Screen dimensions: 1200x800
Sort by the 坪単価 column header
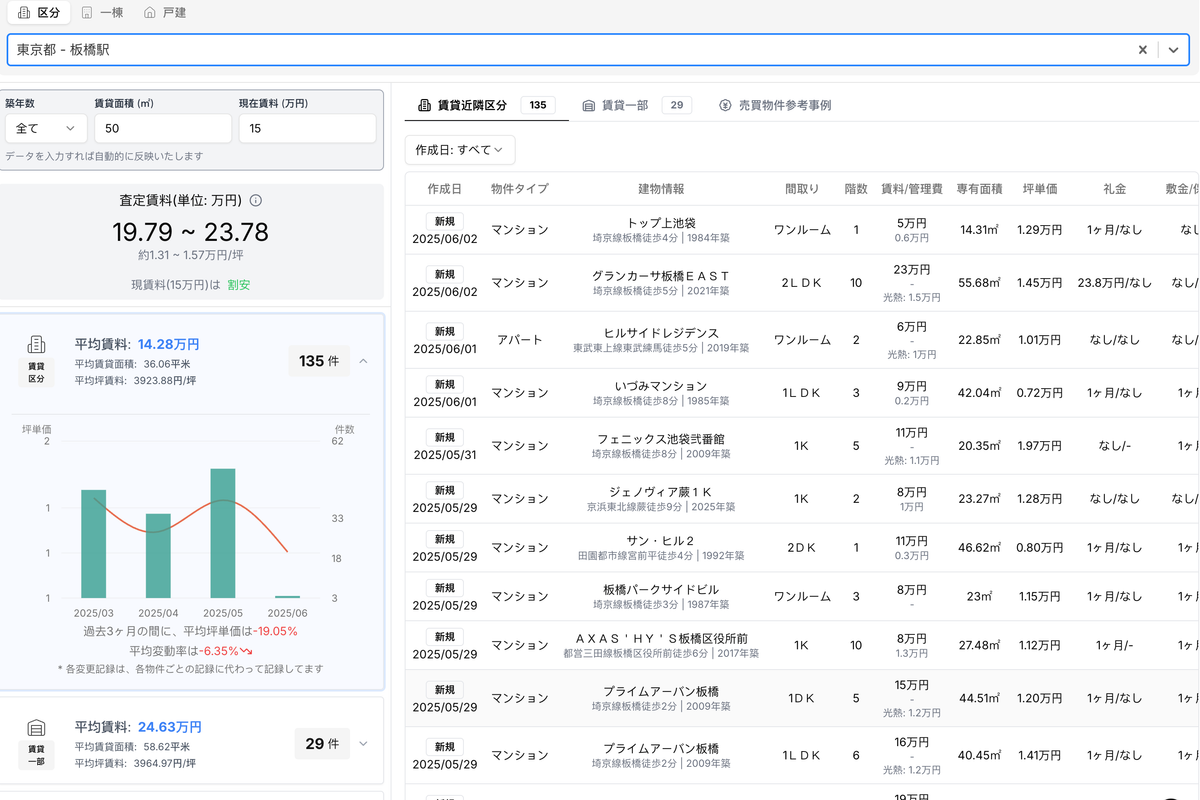point(1040,189)
